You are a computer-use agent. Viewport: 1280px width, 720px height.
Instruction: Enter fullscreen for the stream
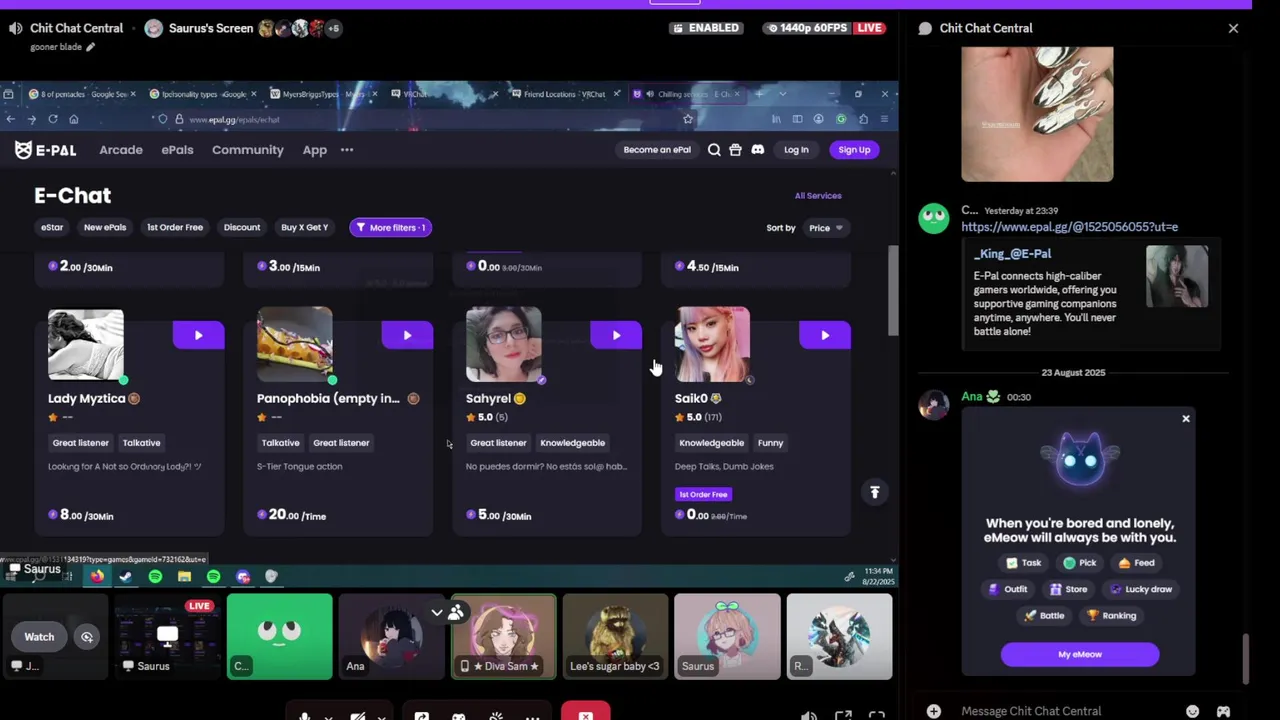click(876, 716)
